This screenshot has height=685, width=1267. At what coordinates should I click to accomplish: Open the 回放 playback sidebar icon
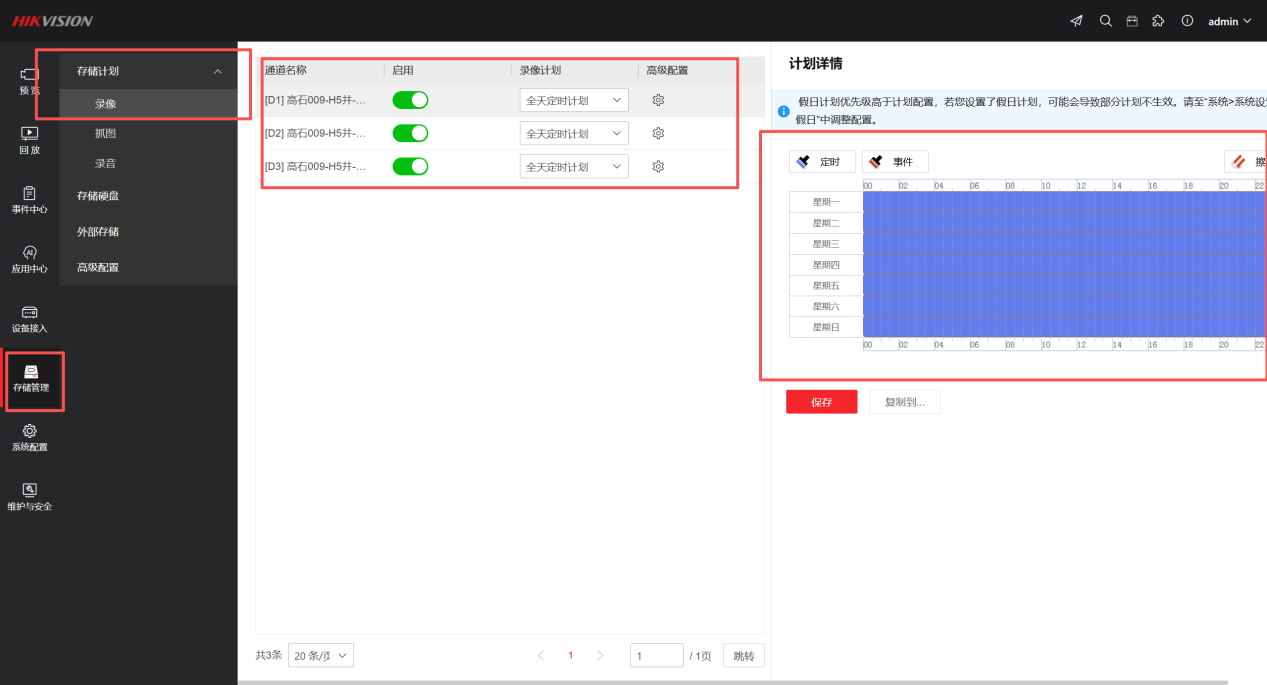tap(29, 139)
